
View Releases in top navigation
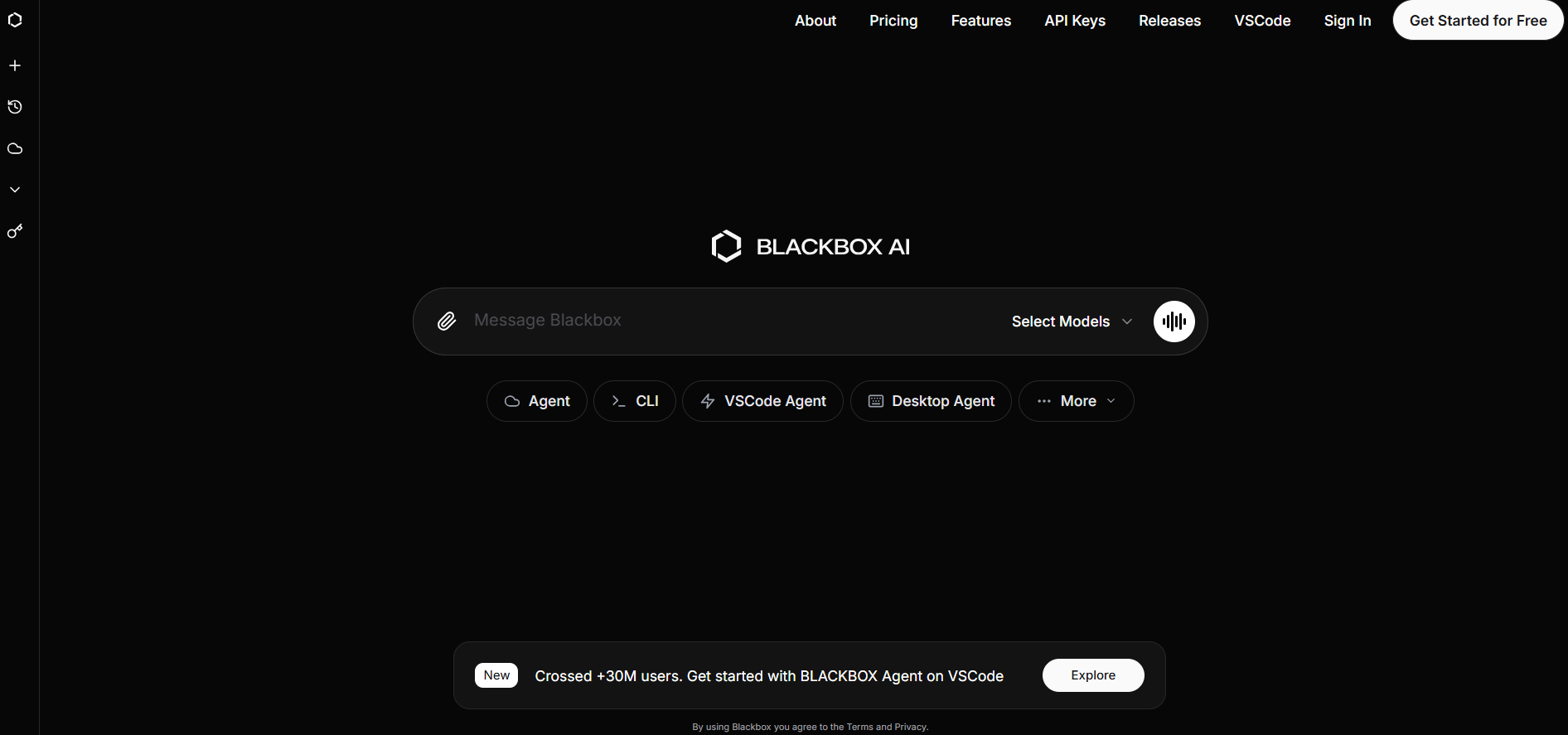pyautogui.click(x=1169, y=21)
